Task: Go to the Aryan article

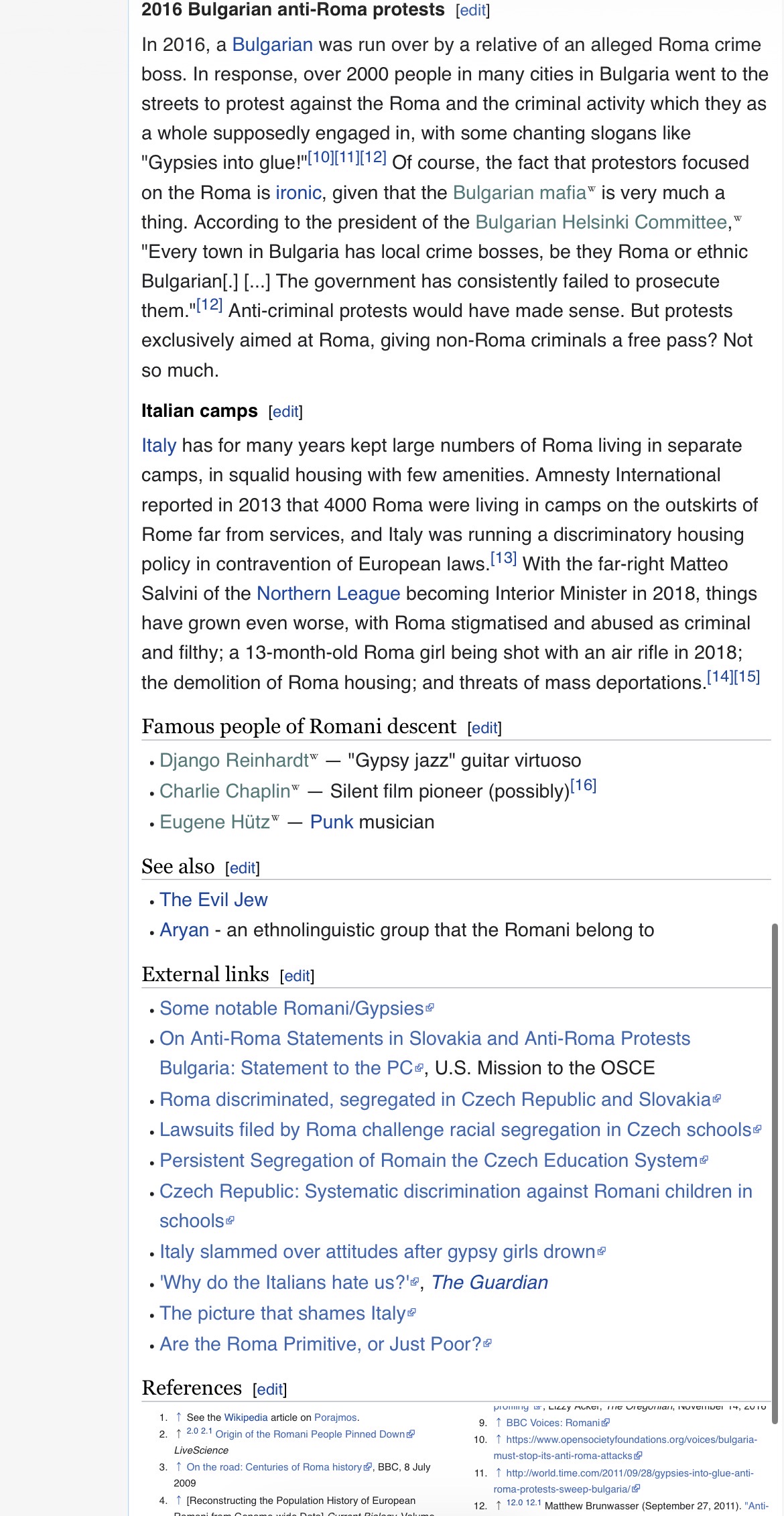Action: pos(184,930)
